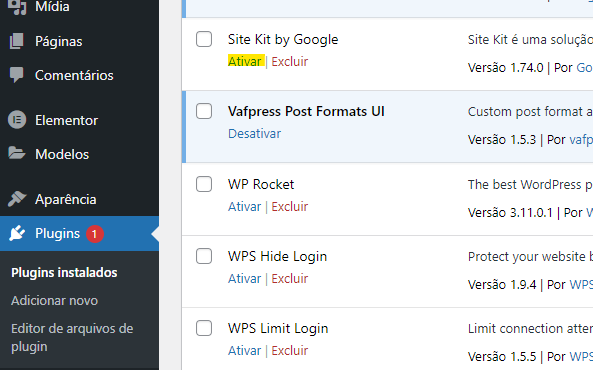
Task: Open Editor de arquivos de plugin
Action: pyautogui.click(x=72, y=337)
